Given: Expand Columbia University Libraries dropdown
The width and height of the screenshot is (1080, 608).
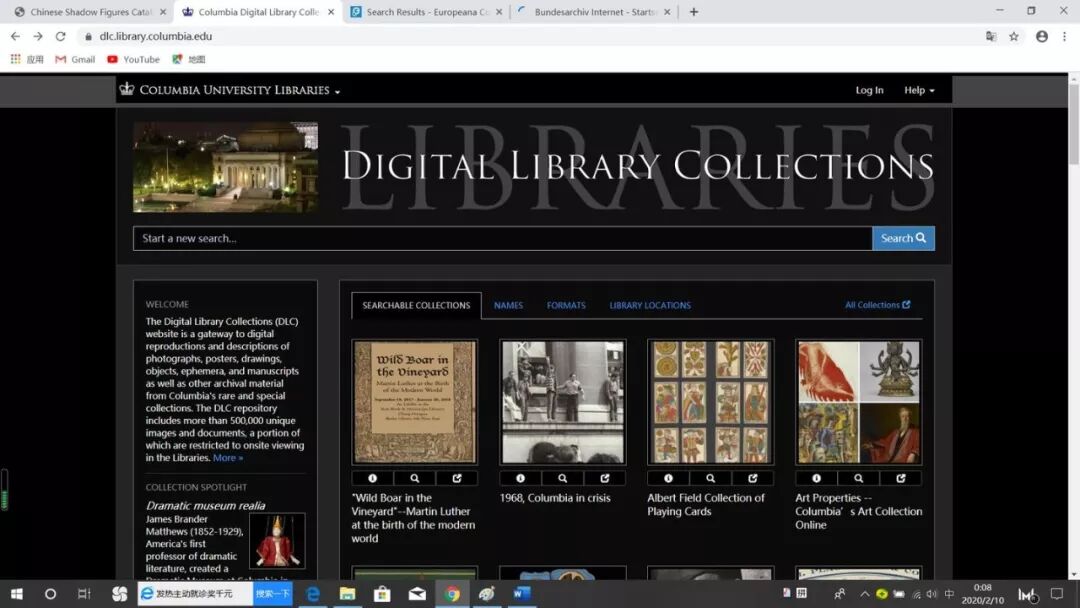Looking at the screenshot, I should pos(240,90).
